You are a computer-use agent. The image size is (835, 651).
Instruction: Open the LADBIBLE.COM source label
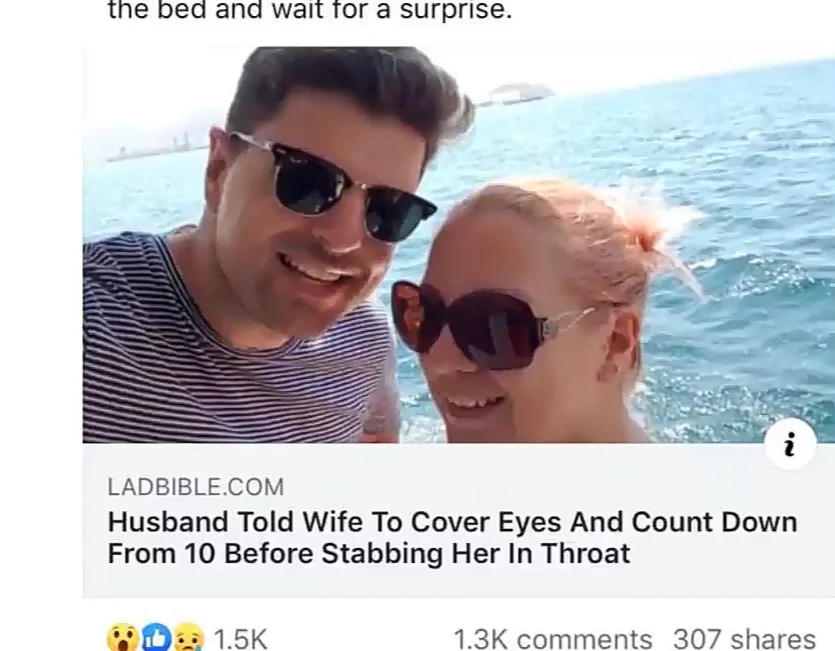tap(196, 487)
